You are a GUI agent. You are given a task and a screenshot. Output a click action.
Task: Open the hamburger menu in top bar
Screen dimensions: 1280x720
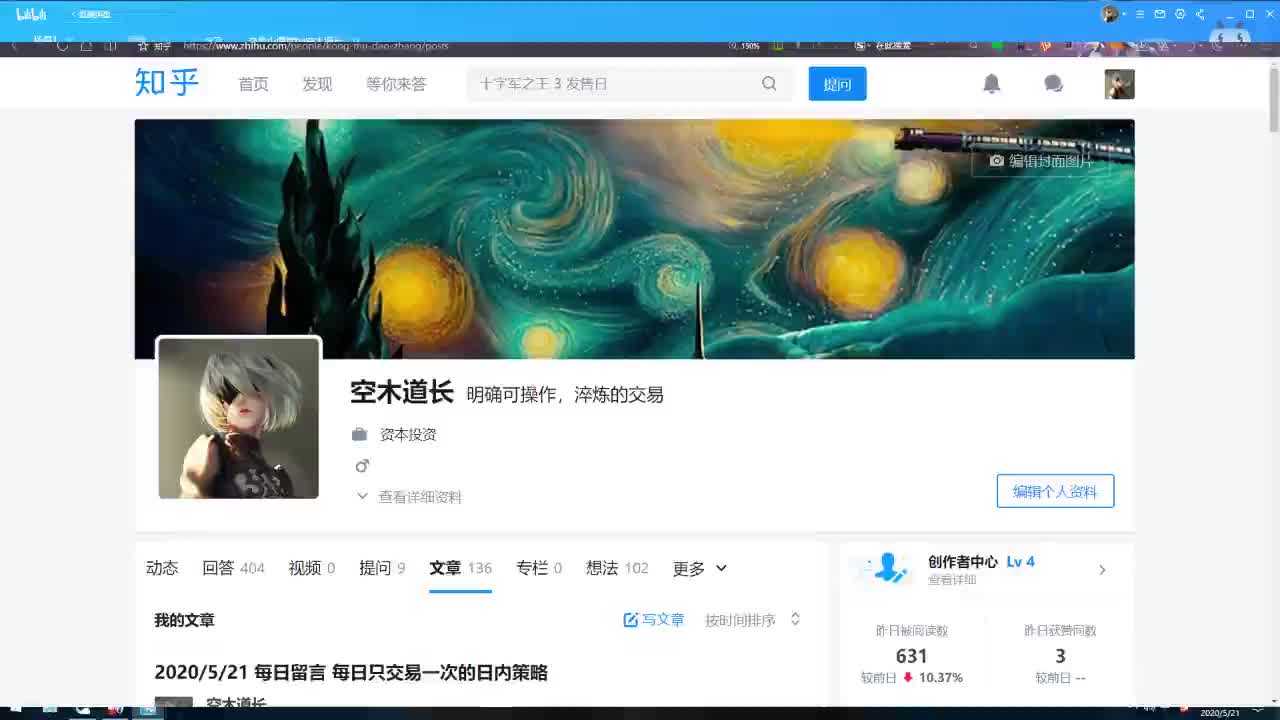point(1140,14)
